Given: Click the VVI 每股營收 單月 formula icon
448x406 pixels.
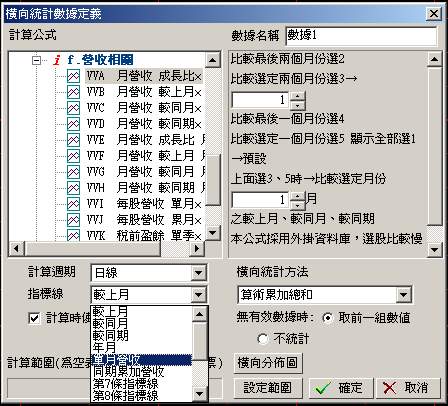Looking at the screenshot, I should click(x=73, y=204).
